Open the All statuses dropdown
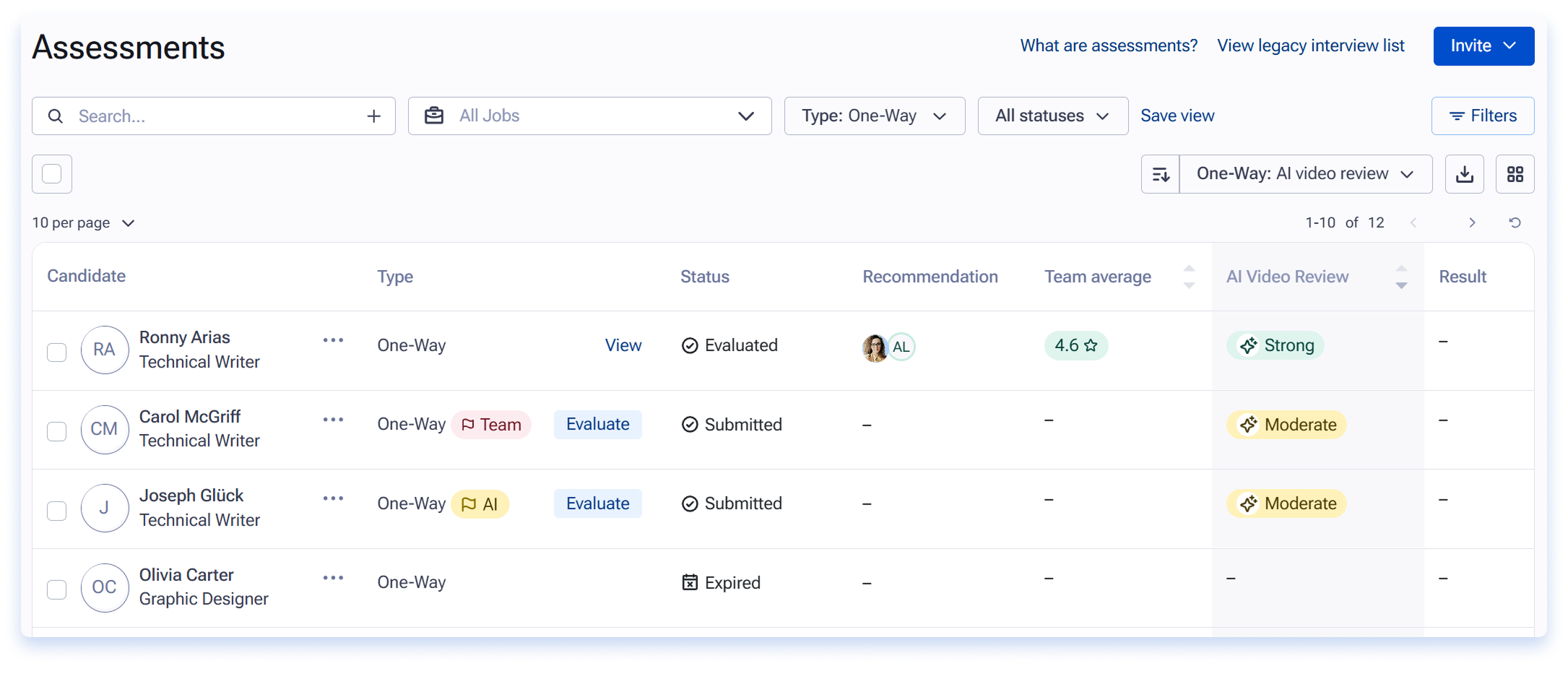 tap(1052, 116)
